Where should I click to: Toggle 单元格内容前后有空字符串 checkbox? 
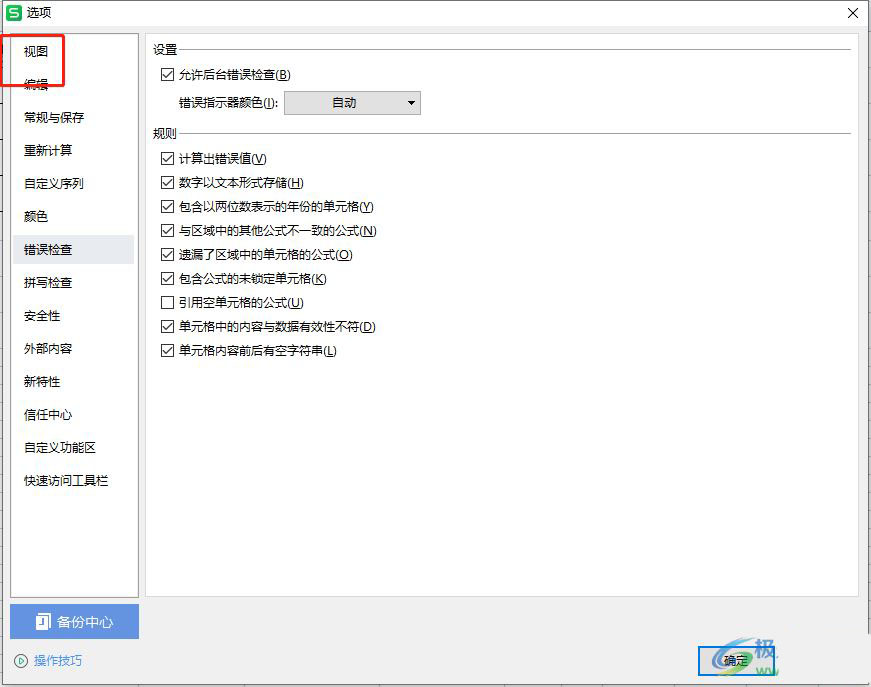pos(167,350)
